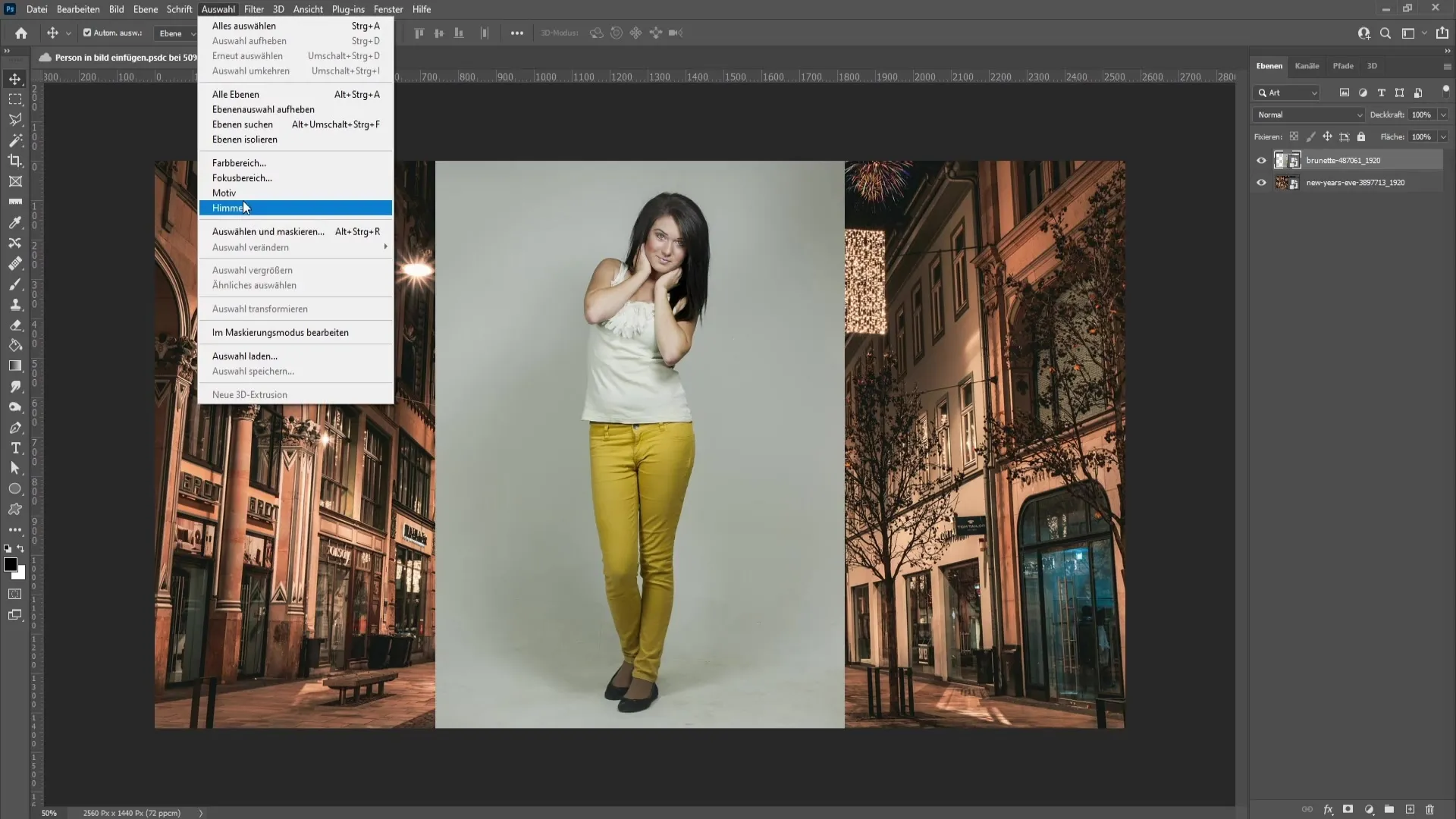Click Filter menu in menu bar
1456x819 pixels.
pos(253,9)
